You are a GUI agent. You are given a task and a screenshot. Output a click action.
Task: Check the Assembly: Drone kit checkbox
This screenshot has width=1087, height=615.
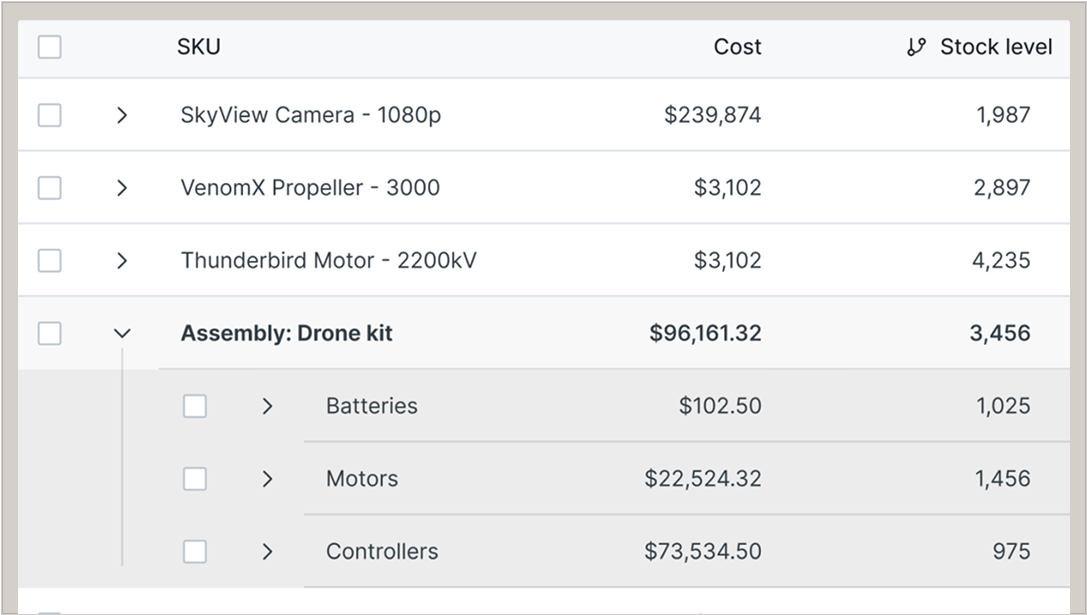50,333
